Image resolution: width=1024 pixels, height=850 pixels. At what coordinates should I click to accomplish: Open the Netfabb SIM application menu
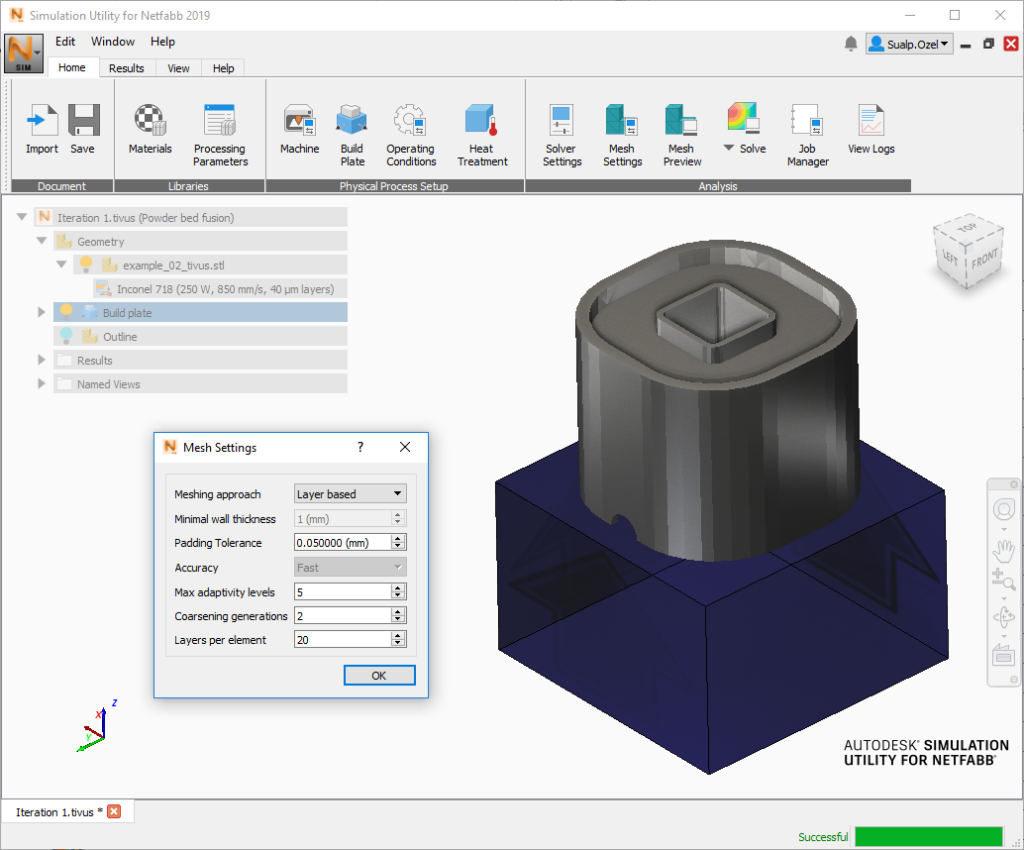click(x=24, y=53)
